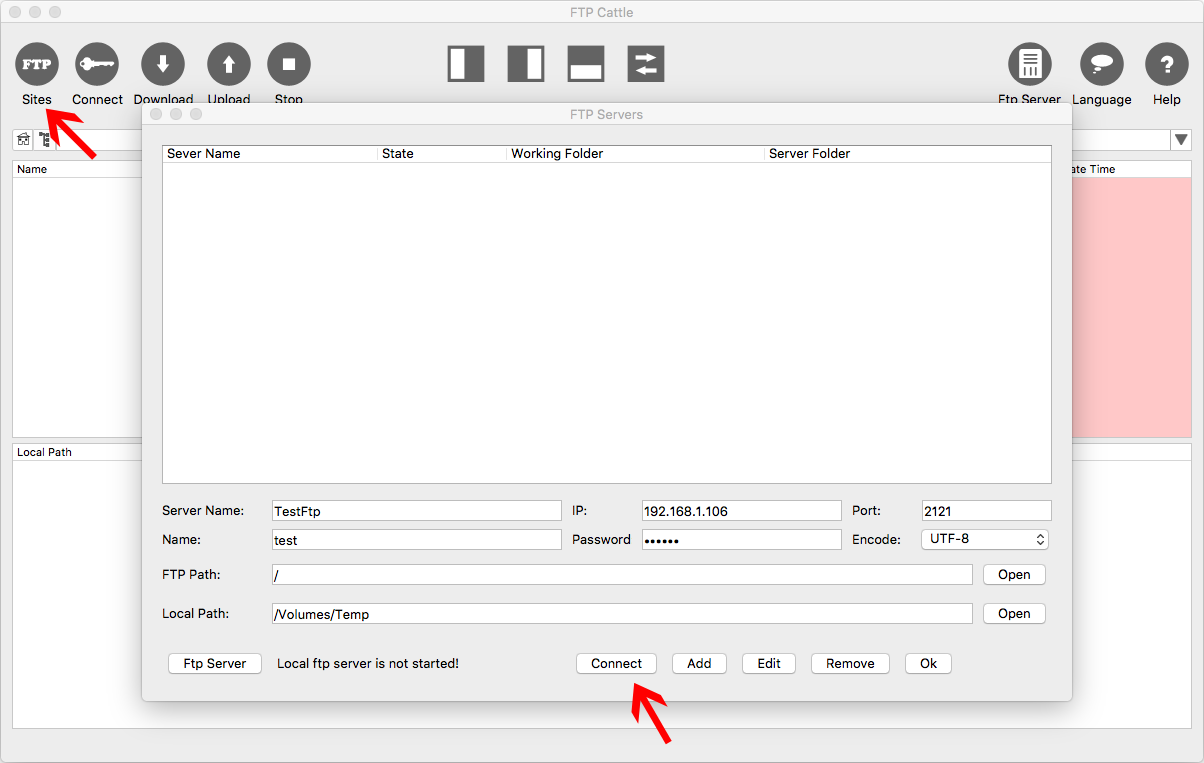Click the Server Name field TestFtp
1204x763 pixels.
417,510
